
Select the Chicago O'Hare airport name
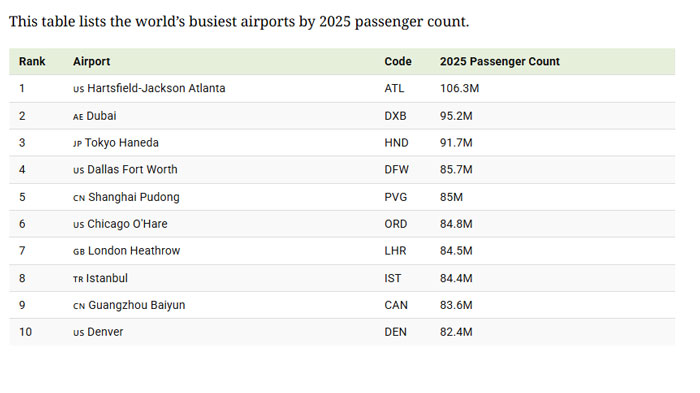point(127,224)
